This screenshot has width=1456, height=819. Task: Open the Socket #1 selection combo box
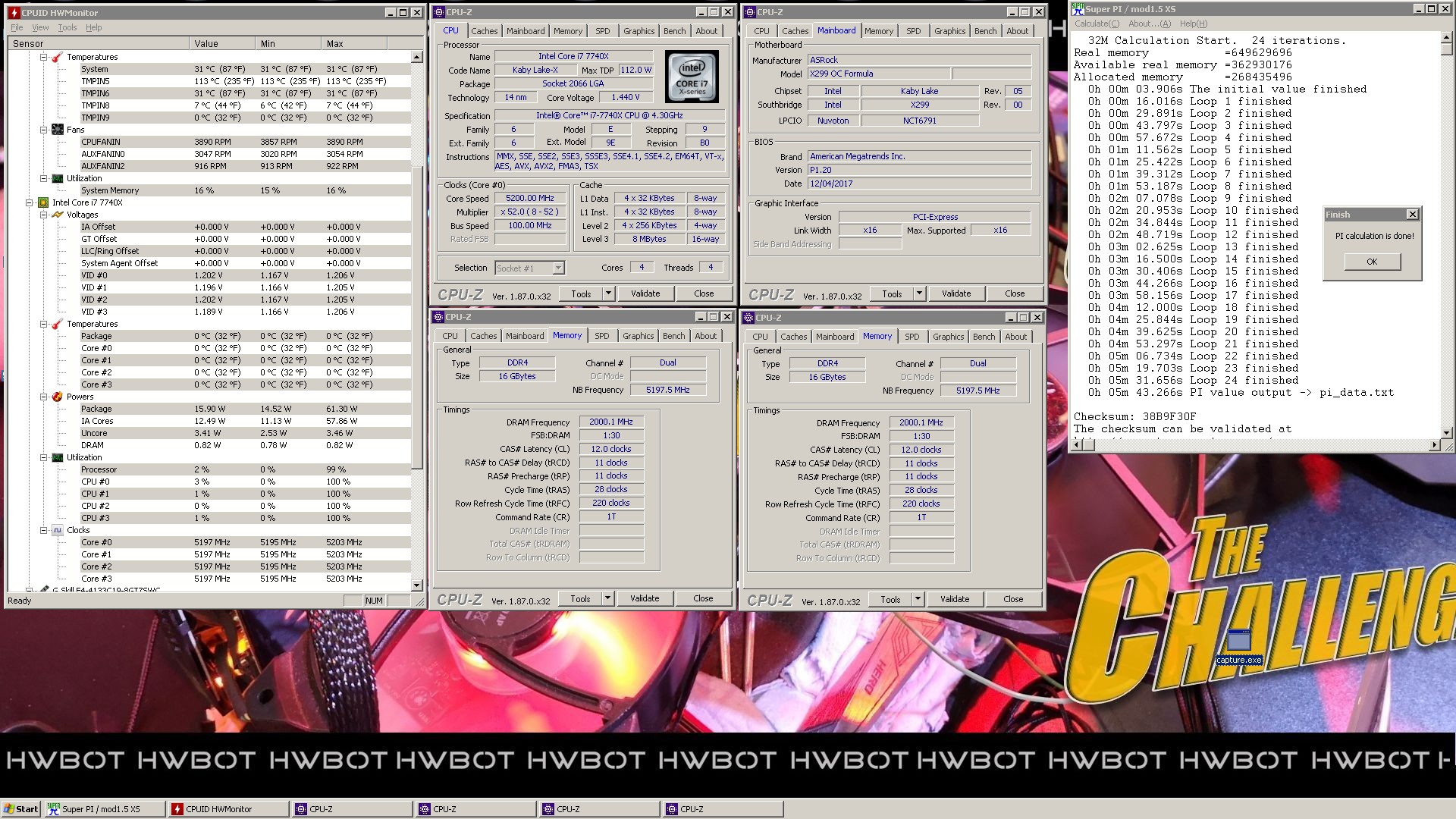coord(529,268)
